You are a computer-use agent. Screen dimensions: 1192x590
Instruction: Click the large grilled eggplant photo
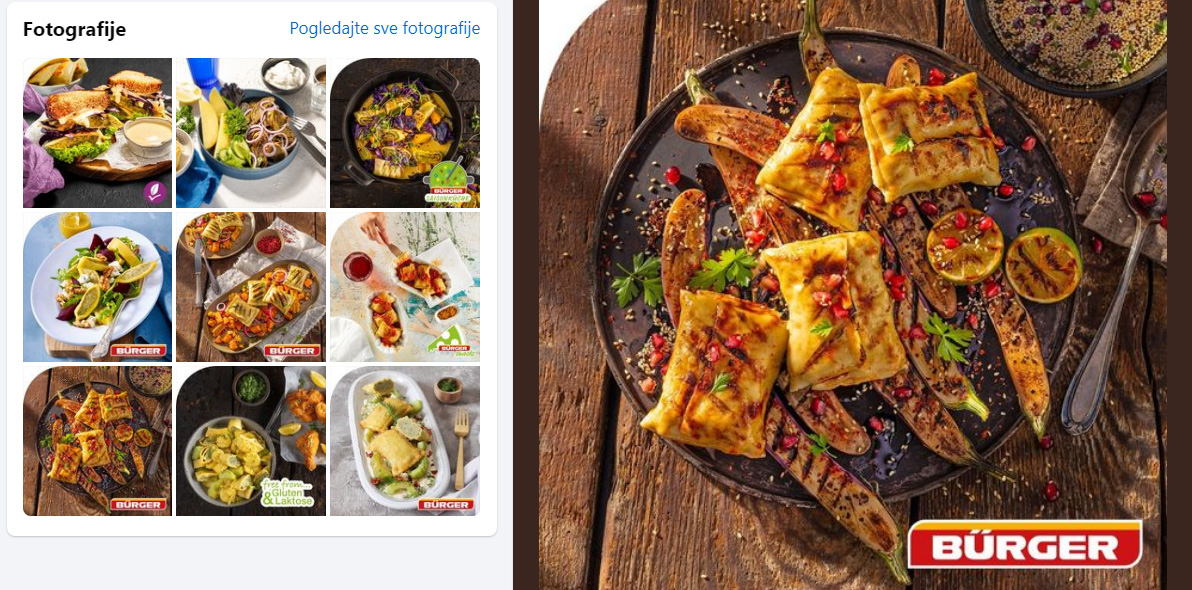pos(852,290)
